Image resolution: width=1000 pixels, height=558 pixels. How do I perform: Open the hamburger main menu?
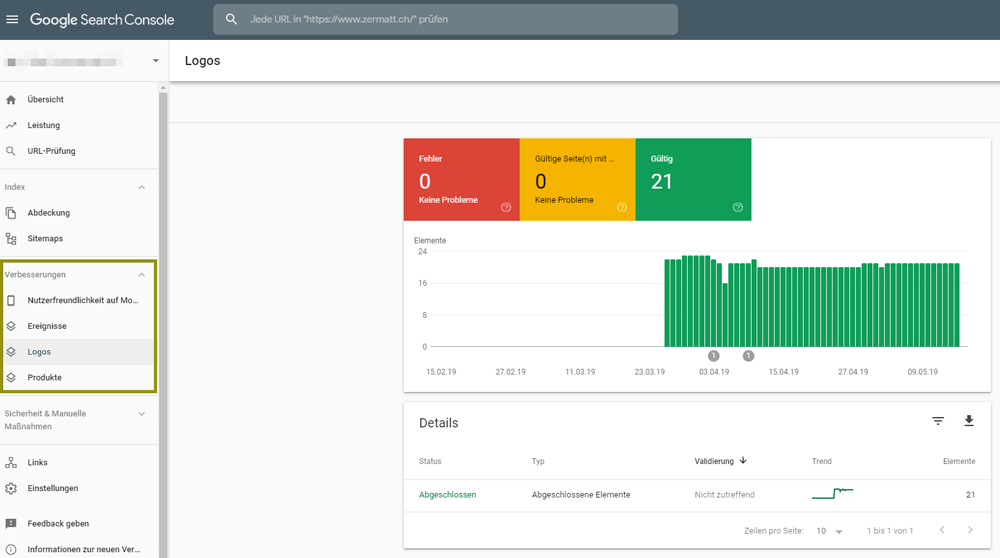(x=12, y=19)
